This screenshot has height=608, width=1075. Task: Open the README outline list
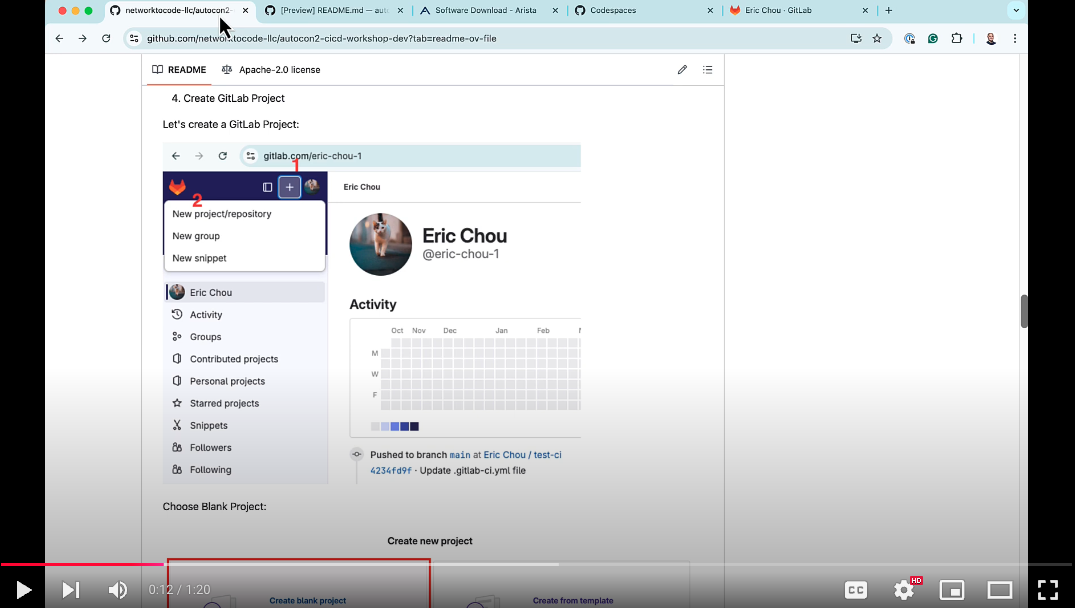pos(708,70)
